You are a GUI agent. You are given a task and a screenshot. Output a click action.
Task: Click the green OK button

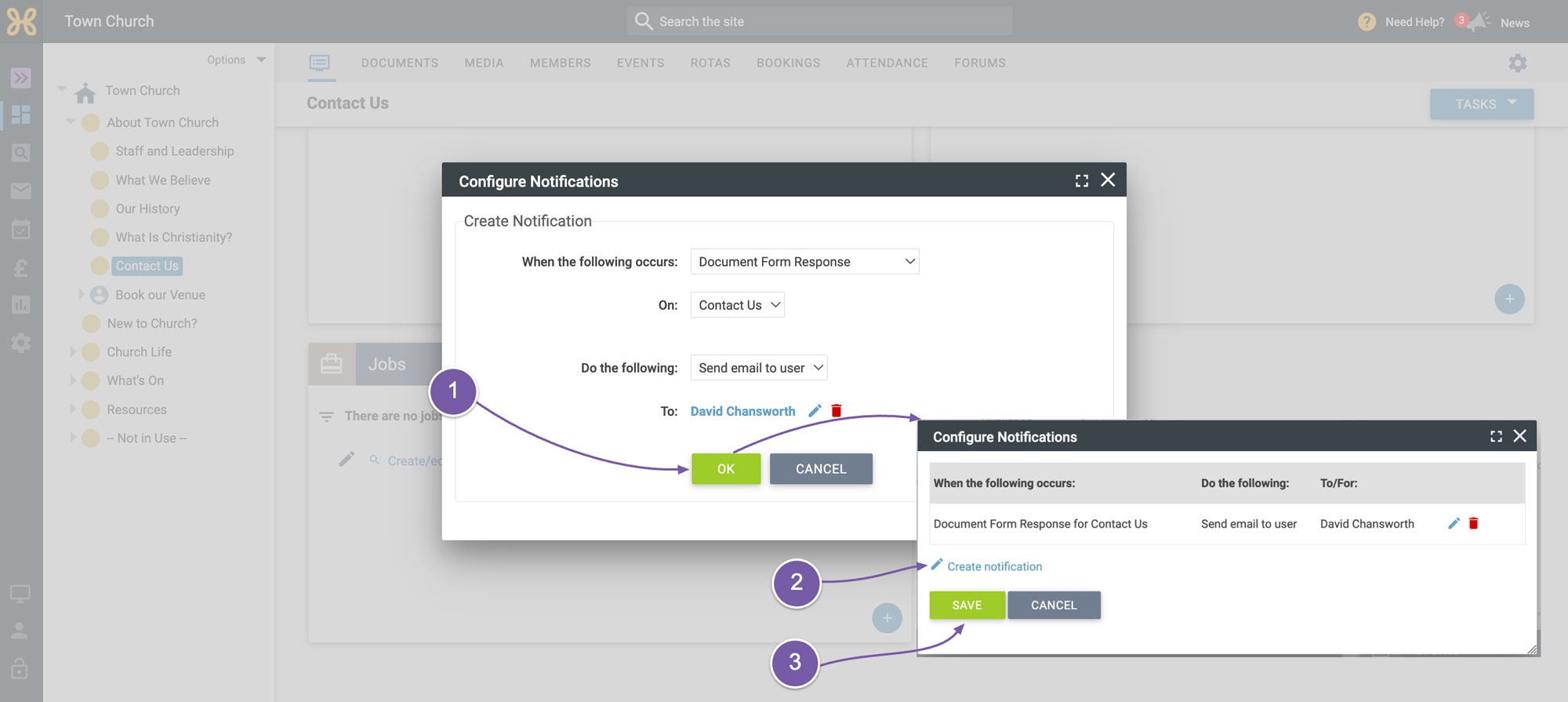pyautogui.click(x=726, y=469)
